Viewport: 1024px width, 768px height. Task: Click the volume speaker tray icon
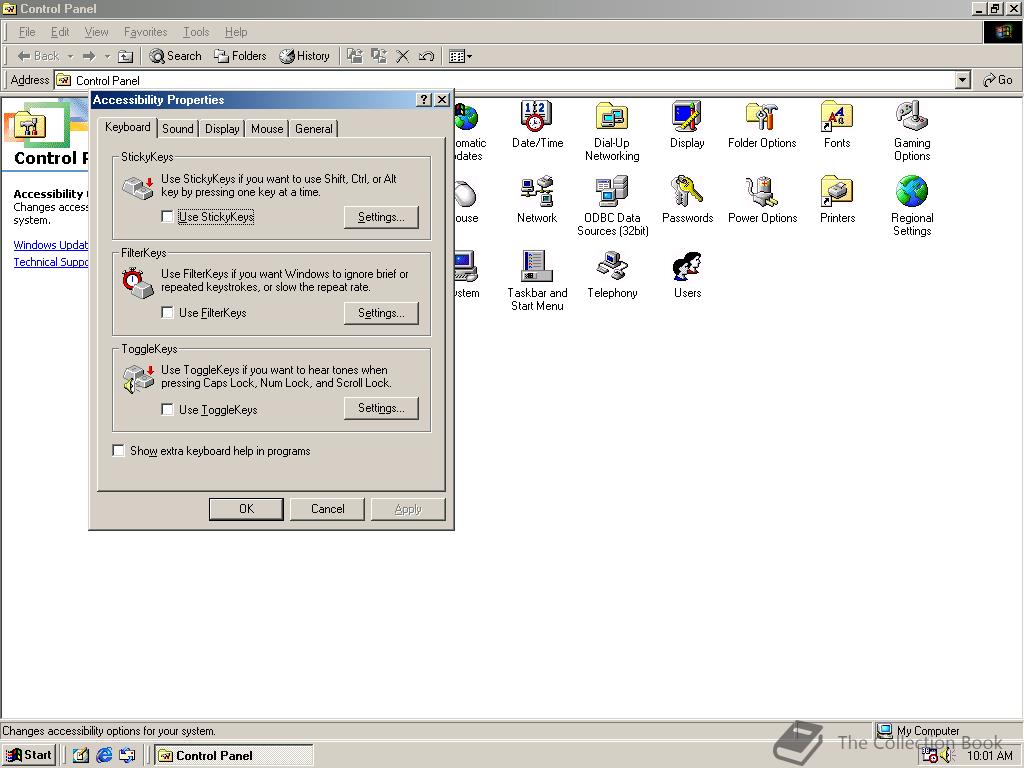[947, 756]
